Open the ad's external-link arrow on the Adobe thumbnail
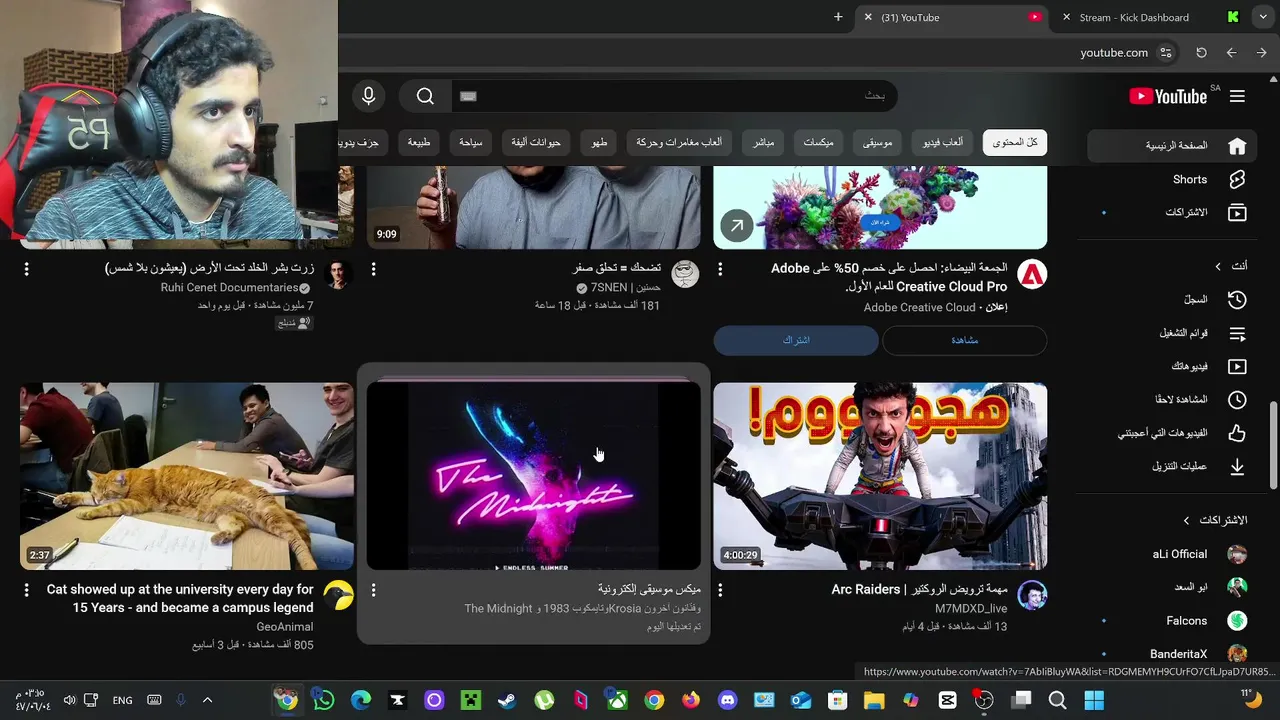1280x720 pixels. tap(737, 226)
